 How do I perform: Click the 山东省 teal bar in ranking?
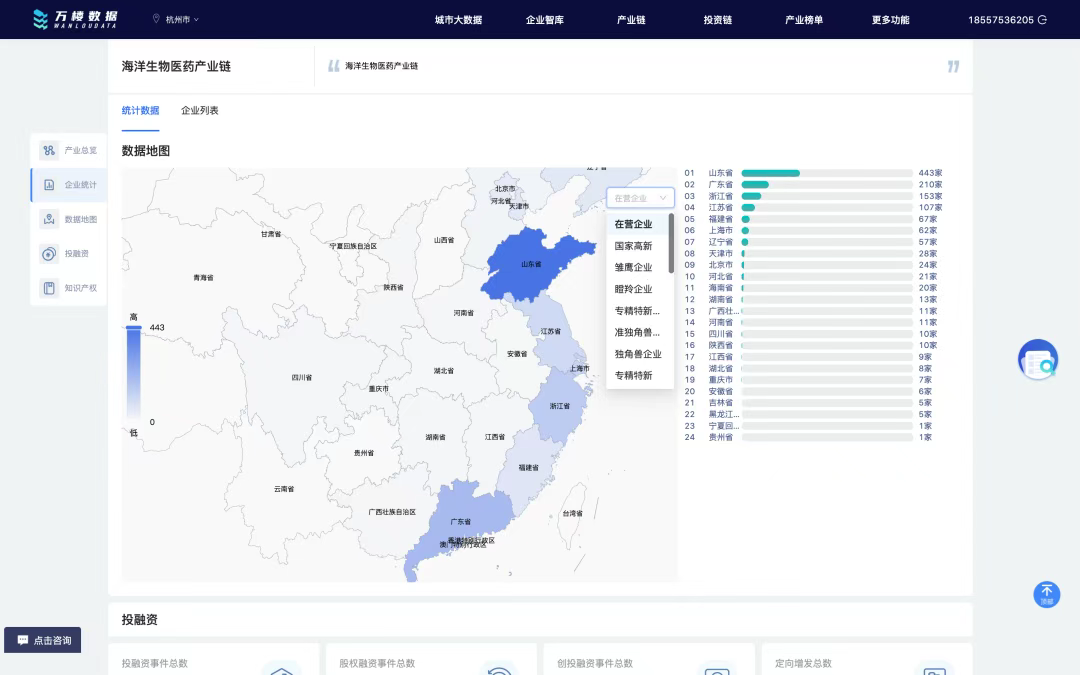(771, 173)
